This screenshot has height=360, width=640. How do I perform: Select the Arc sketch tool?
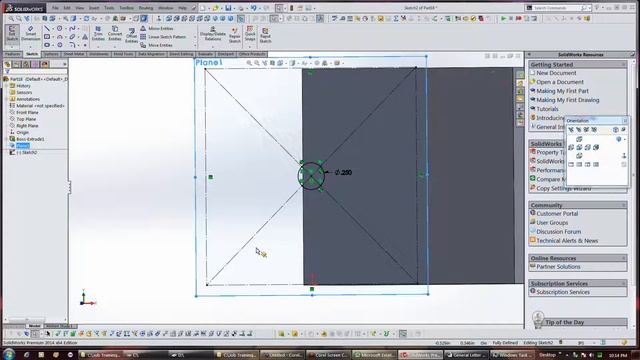click(60, 37)
